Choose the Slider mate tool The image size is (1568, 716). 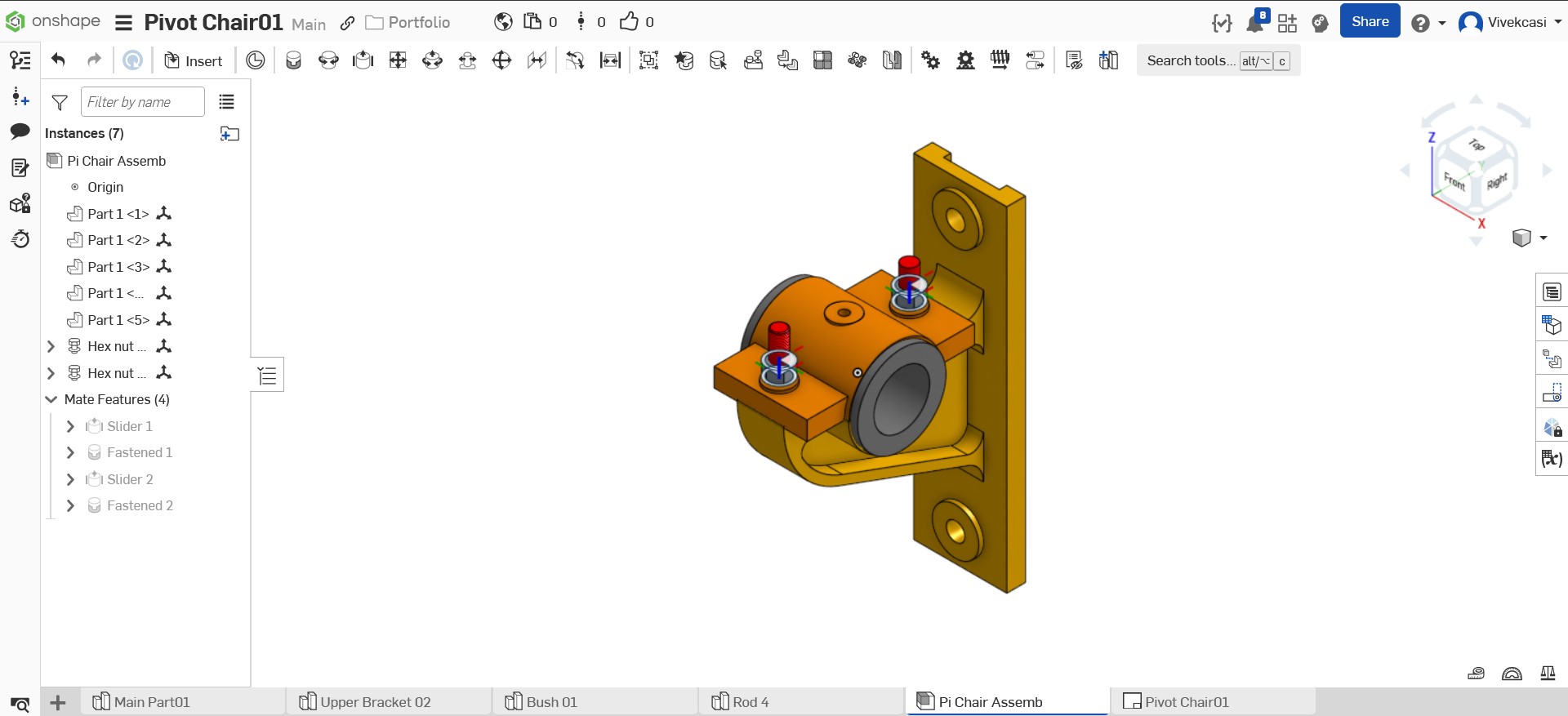363,60
